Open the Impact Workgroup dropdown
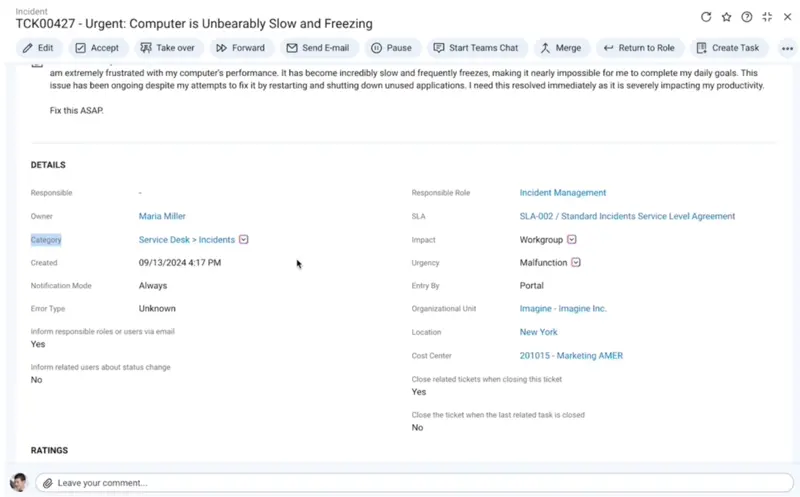800x497 pixels. point(572,240)
